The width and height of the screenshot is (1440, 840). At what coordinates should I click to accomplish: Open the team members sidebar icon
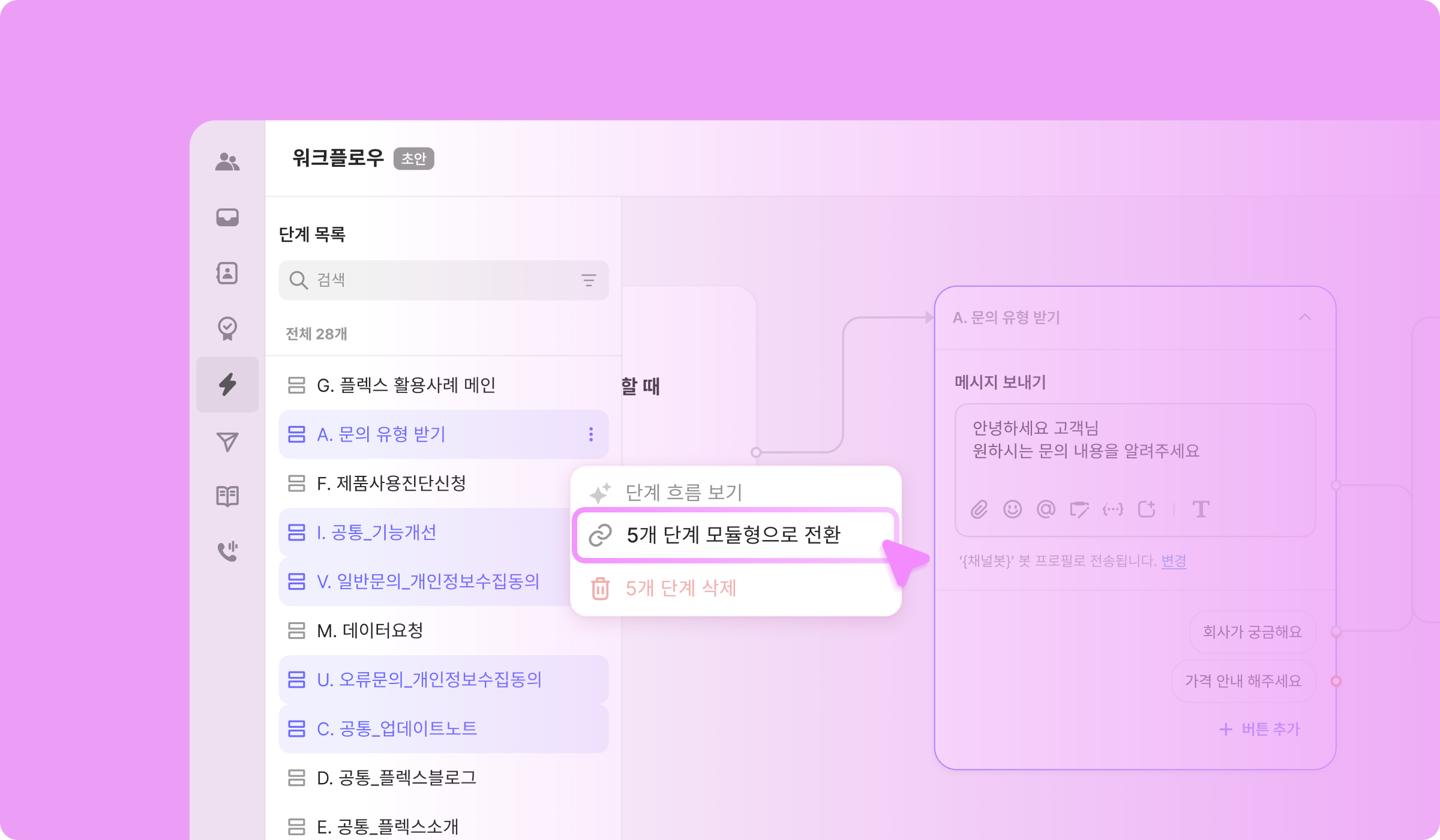[227, 161]
